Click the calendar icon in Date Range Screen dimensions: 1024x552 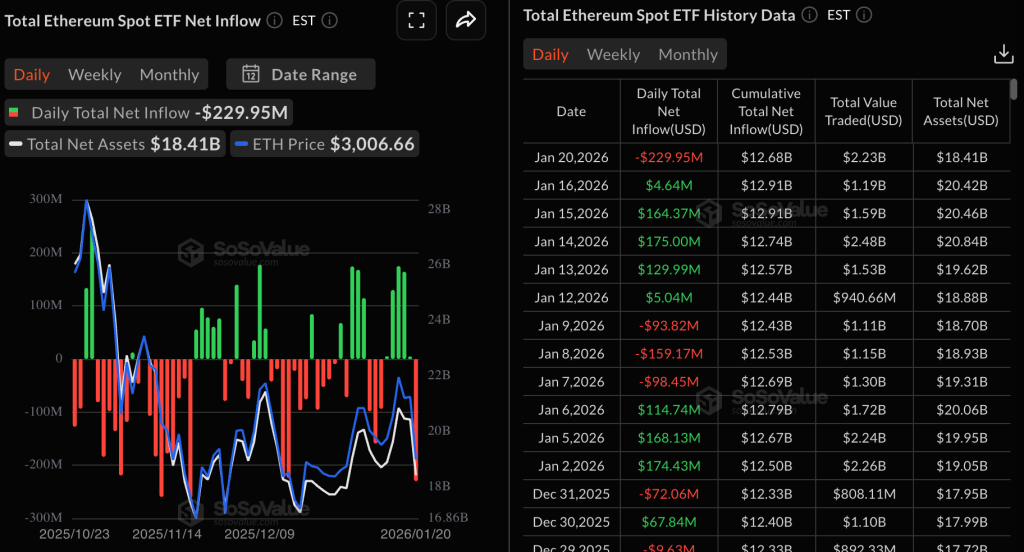click(251, 74)
